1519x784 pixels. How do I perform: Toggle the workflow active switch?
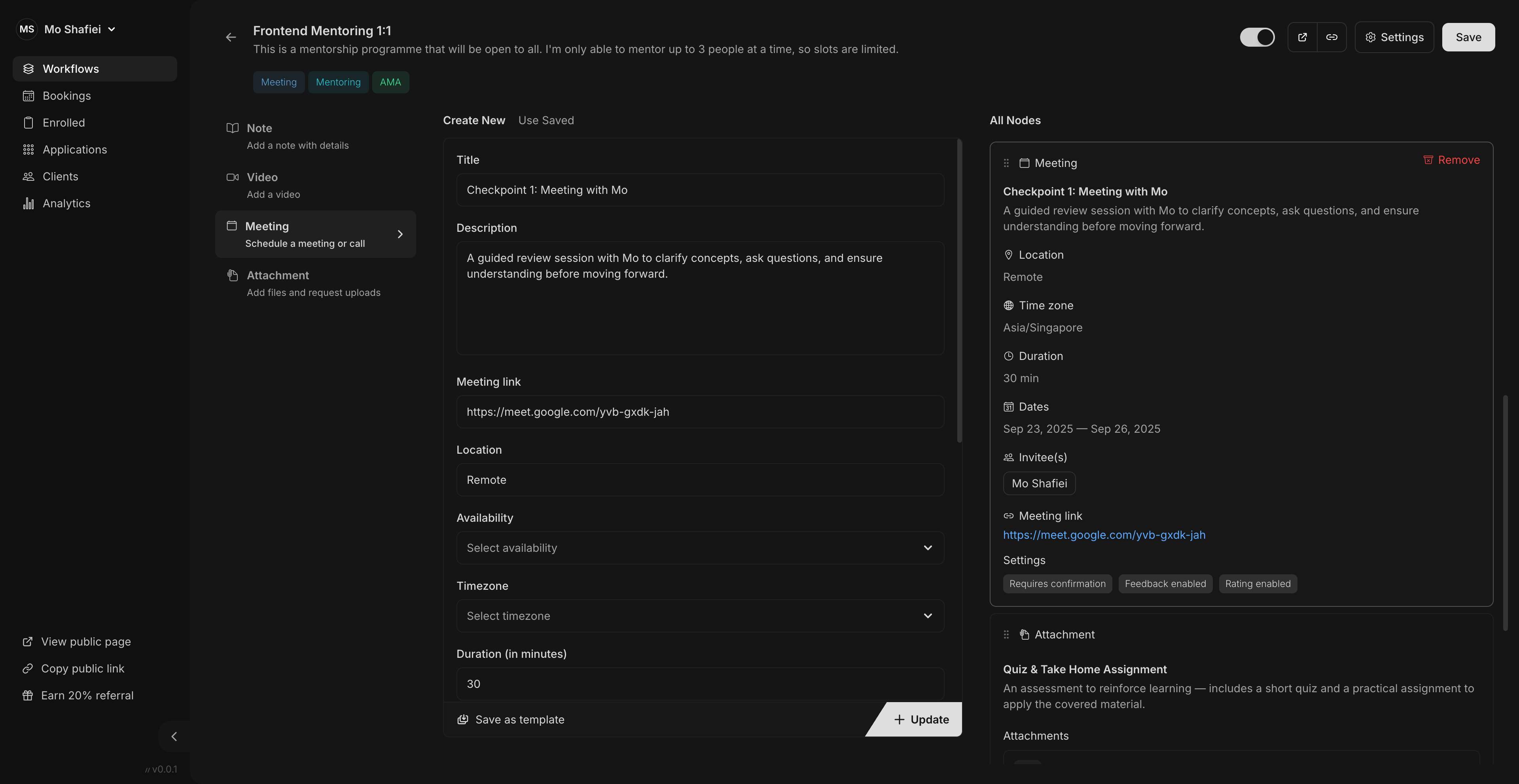pyautogui.click(x=1257, y=37)
